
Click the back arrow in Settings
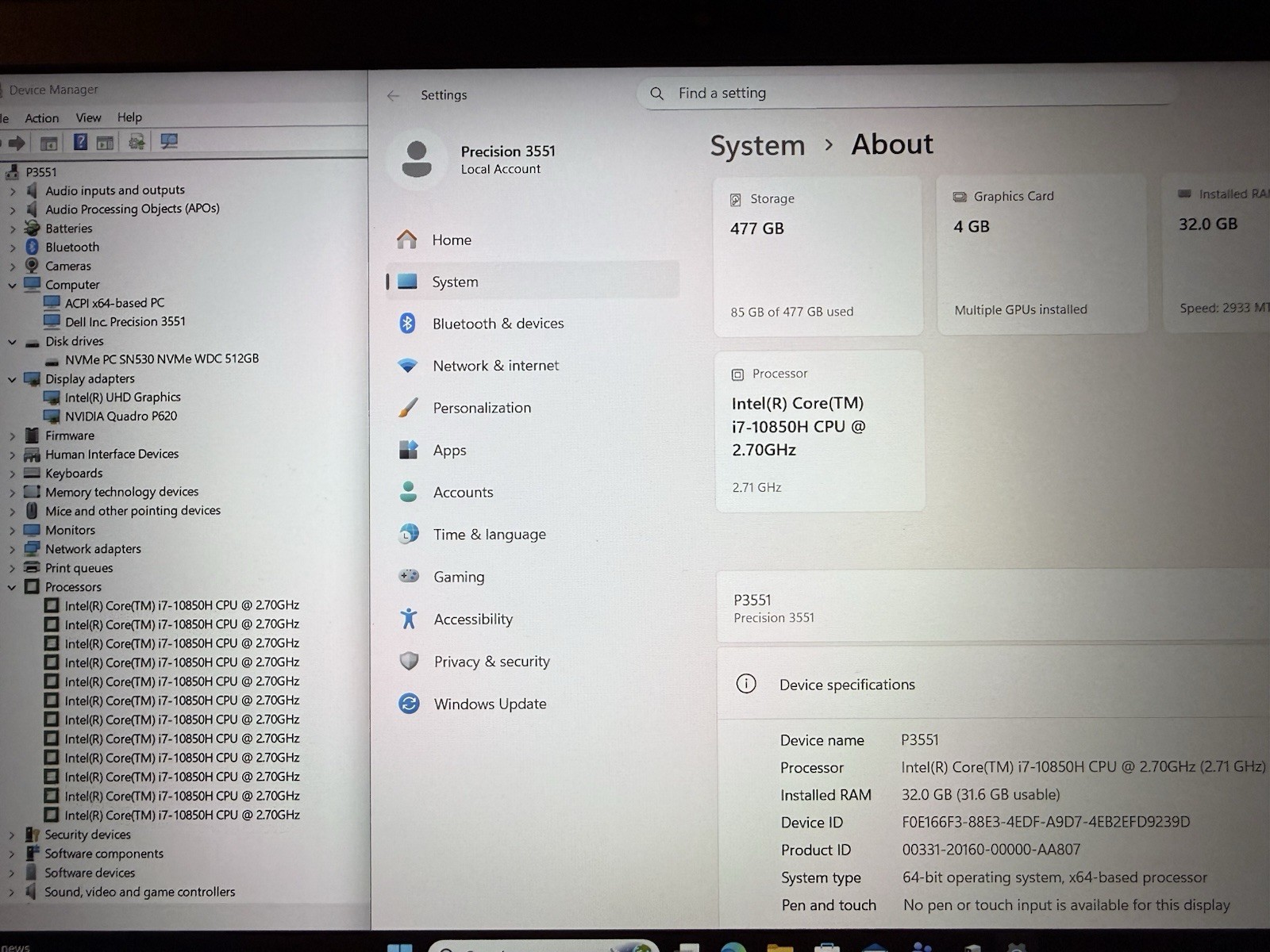click(394, 95)
